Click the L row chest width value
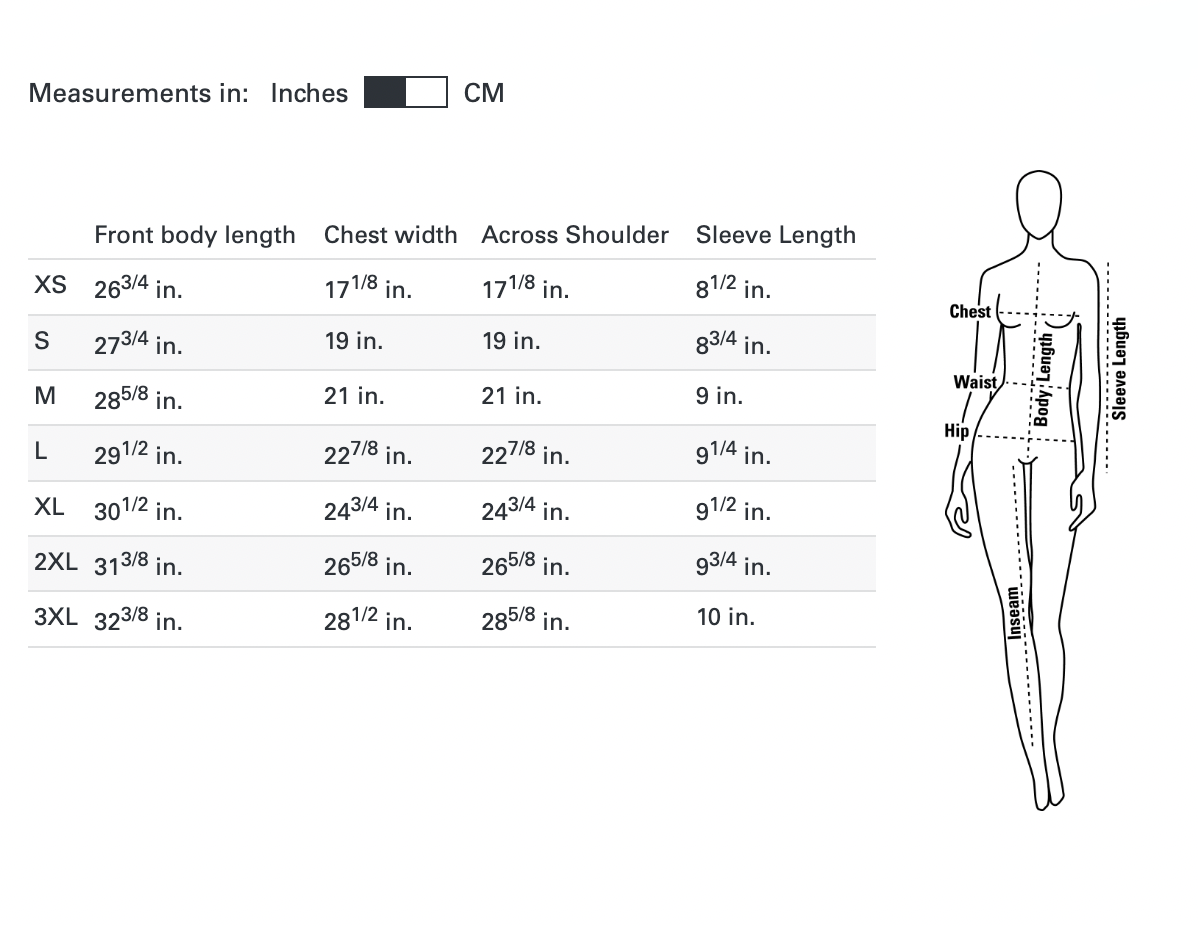Viewport: 1198px width, 926px height. pos(367,453)
